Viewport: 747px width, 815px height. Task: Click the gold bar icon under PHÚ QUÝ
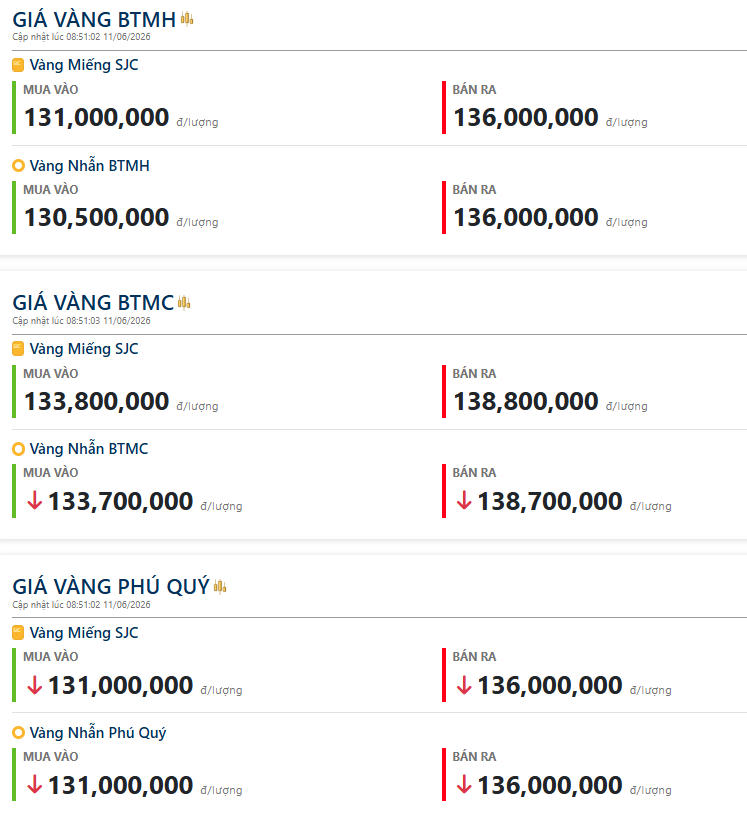18,633
